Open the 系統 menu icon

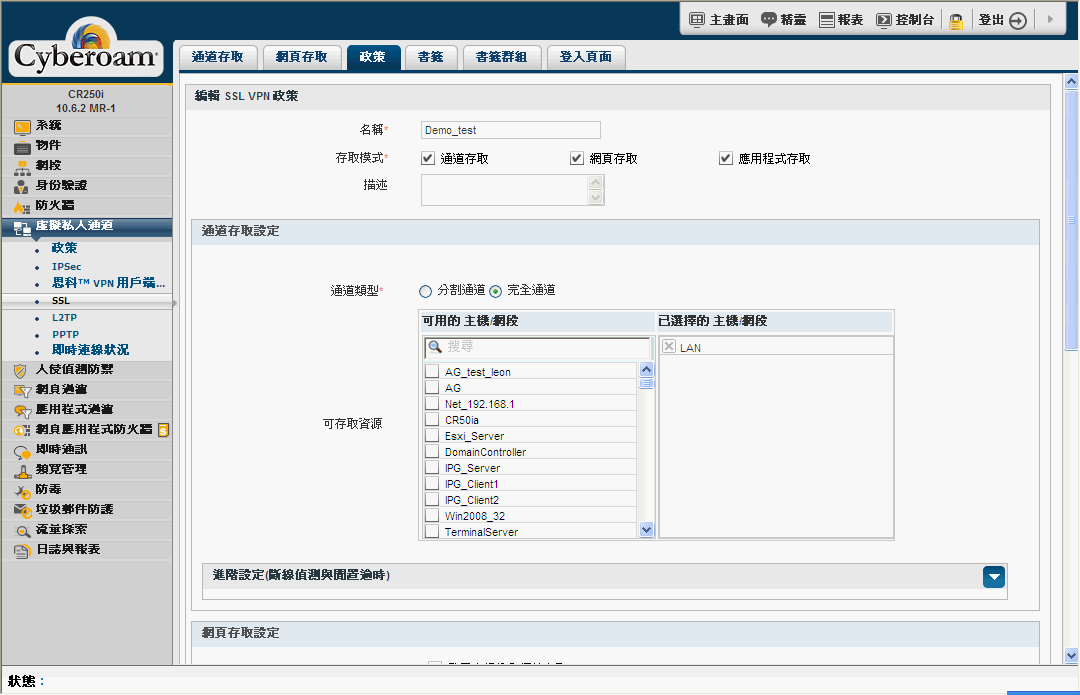(x=22, y=127)
